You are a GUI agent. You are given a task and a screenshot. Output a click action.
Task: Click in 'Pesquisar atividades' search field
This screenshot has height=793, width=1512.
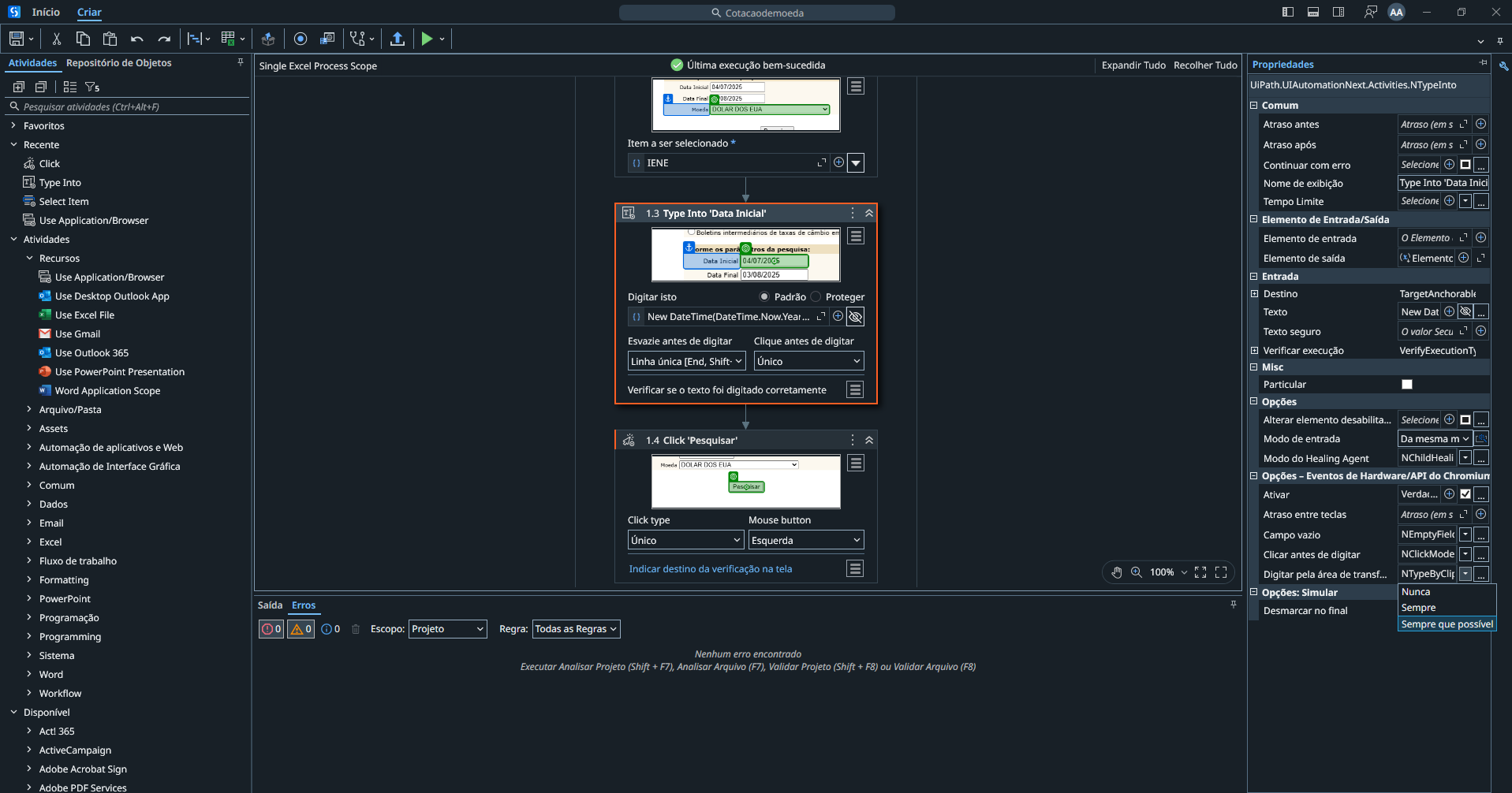(126, 106)
